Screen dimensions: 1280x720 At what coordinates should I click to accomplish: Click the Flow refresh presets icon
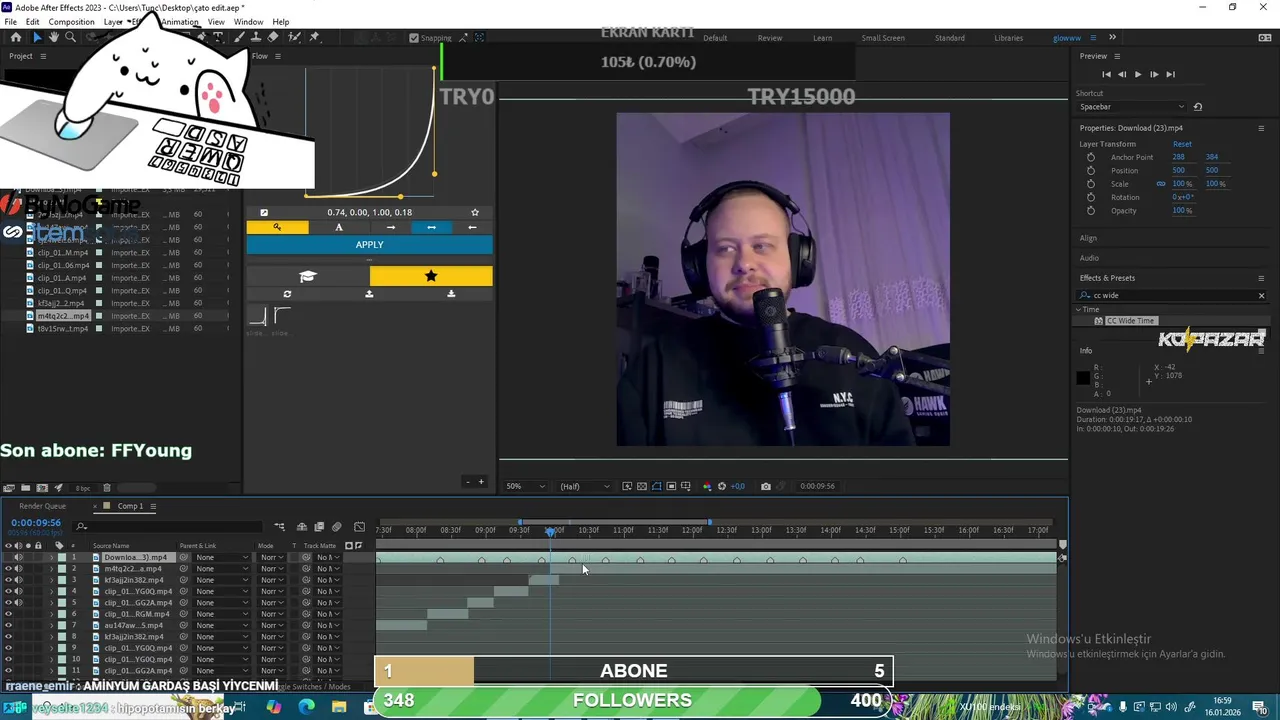point(287,294)
